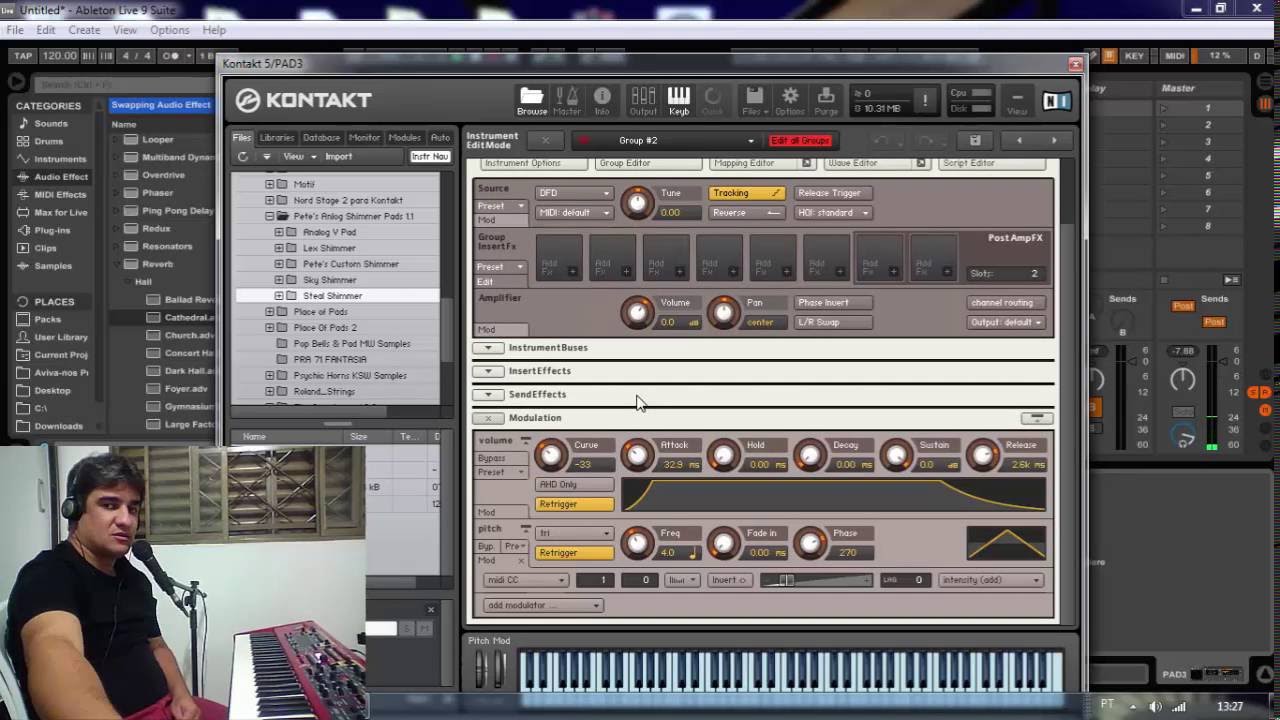
Task: Enable Edit all Groups
Action: [800, 141]
